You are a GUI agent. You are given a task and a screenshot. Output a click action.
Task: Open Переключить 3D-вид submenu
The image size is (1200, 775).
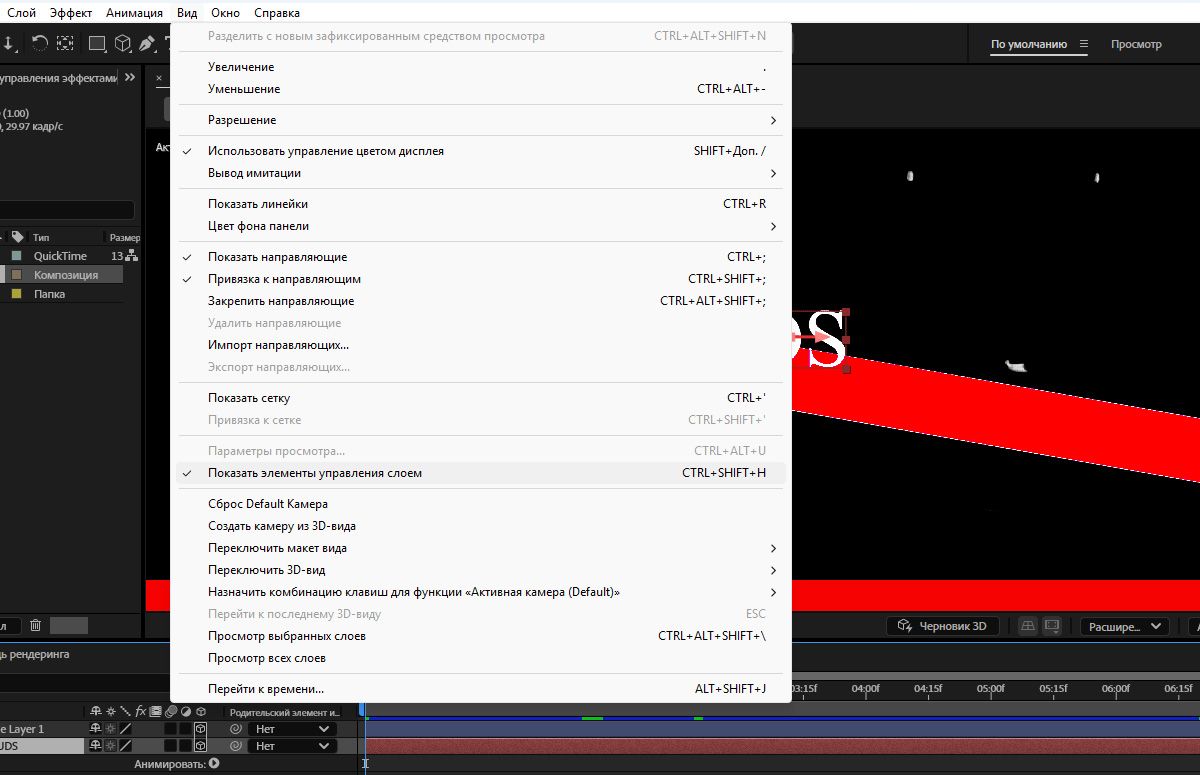click(x=480, y=570)
